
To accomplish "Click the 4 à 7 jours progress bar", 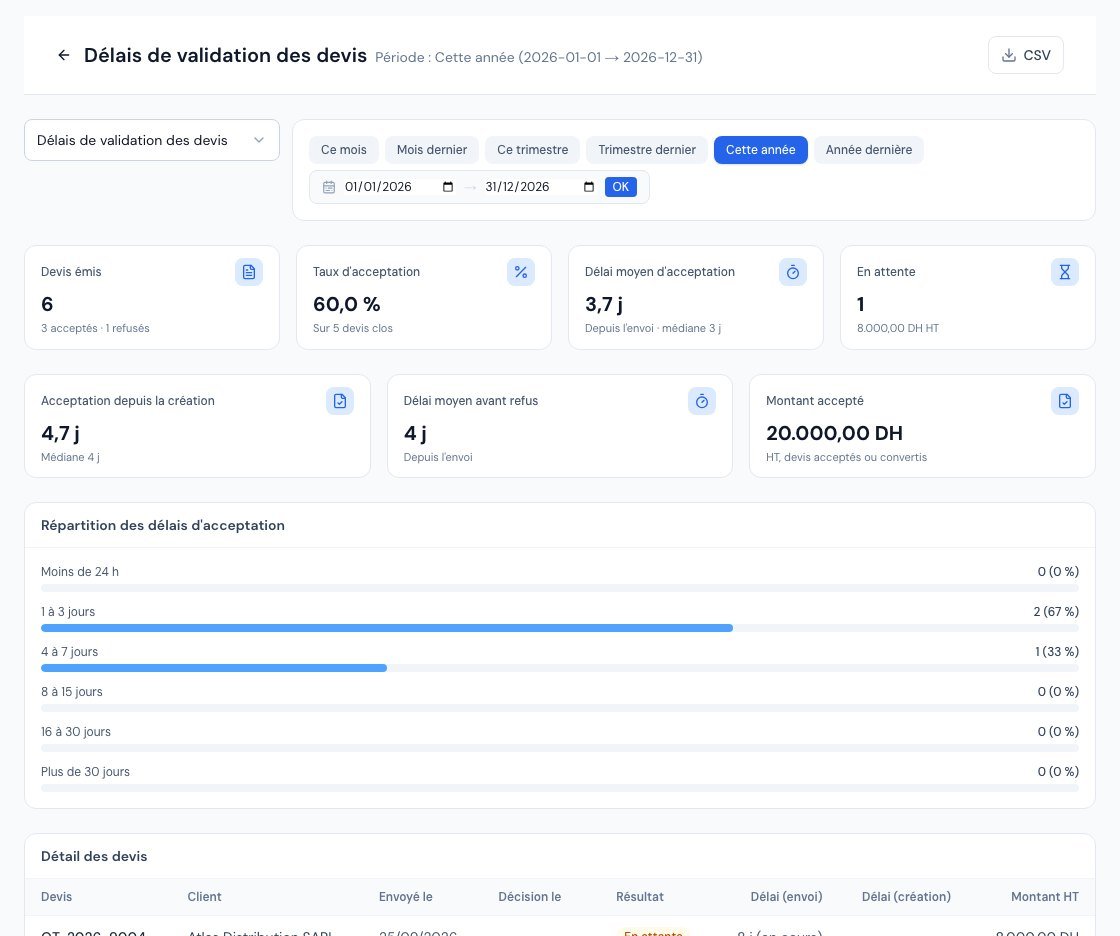I will [560, 668].
